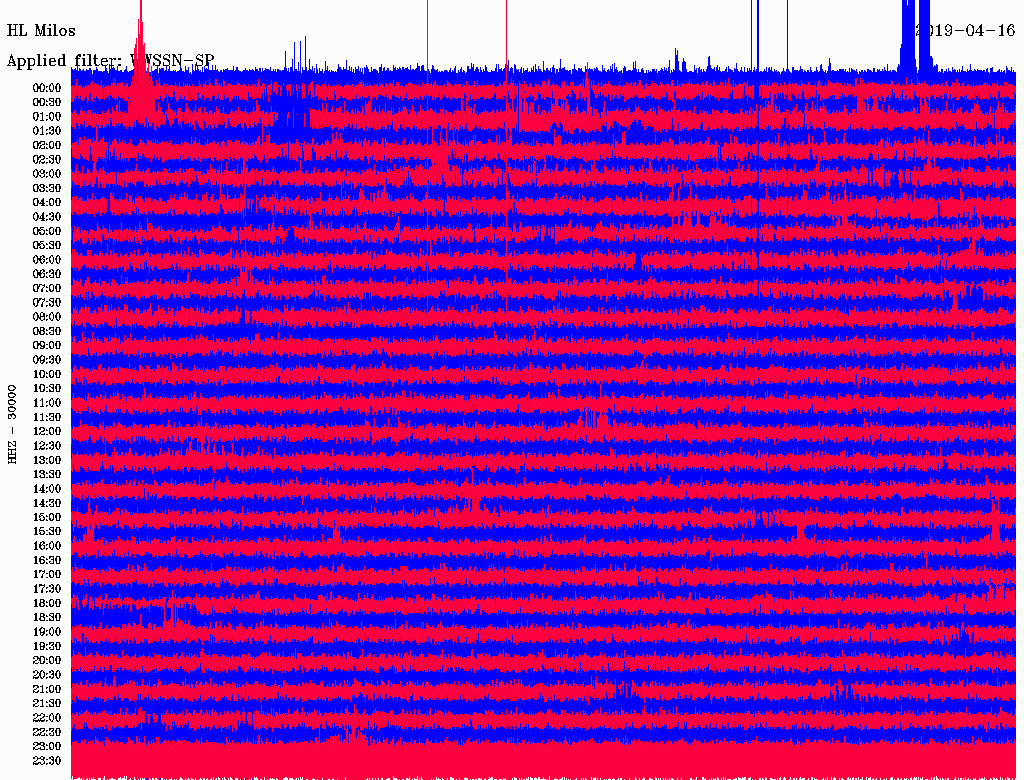The width and height of the screenshot is (1024, 780).
Task: Select the 13:30 time row label
Action: 47,474
